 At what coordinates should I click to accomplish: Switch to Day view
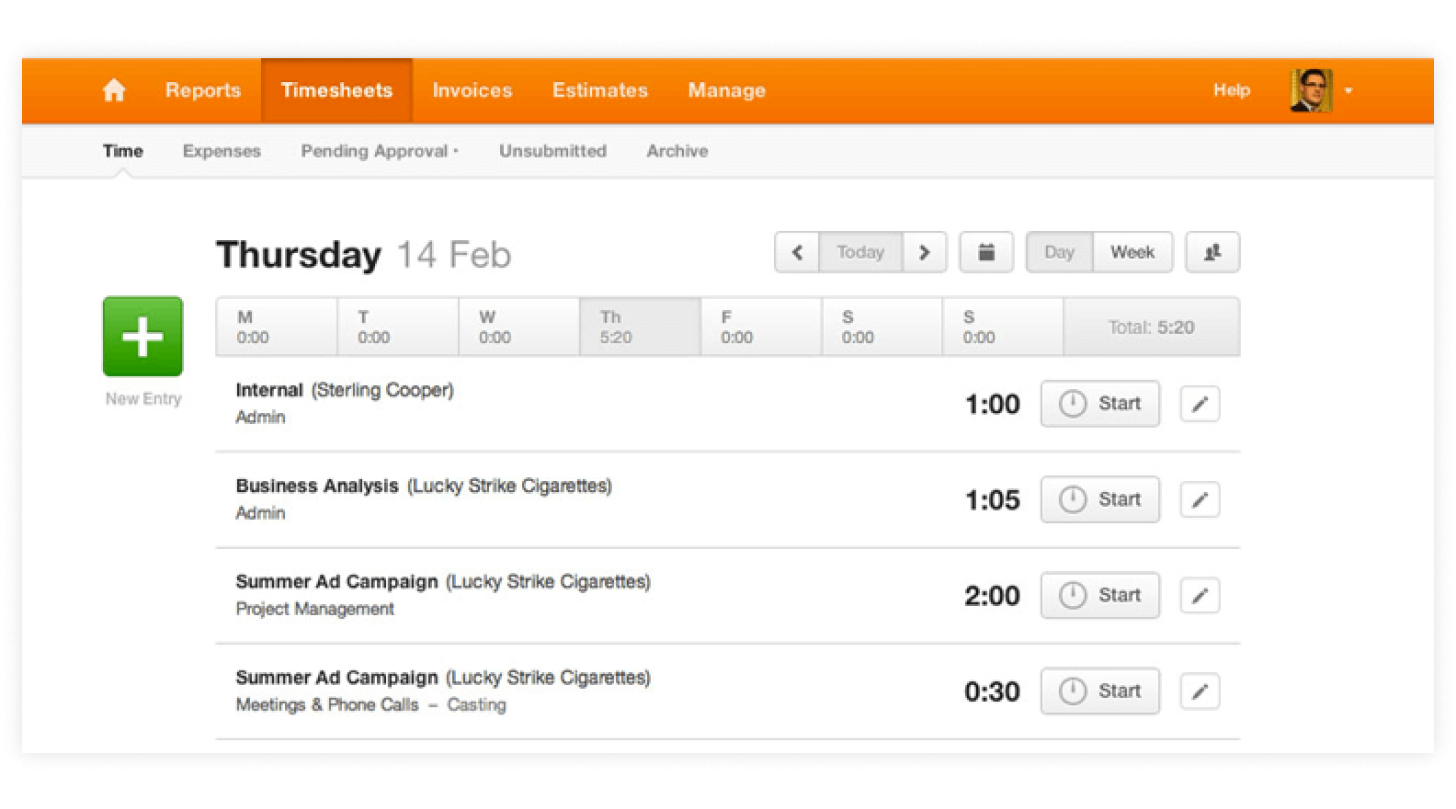pos(1059,252)
